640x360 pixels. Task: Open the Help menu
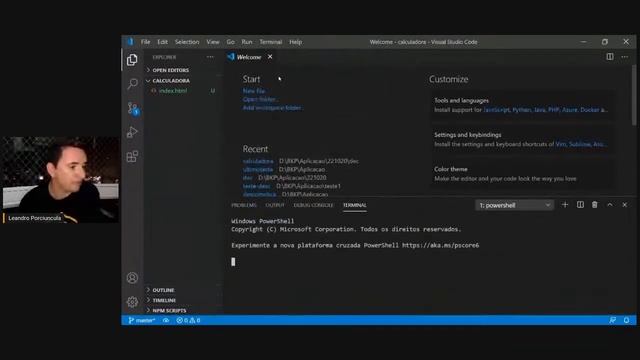296,42
